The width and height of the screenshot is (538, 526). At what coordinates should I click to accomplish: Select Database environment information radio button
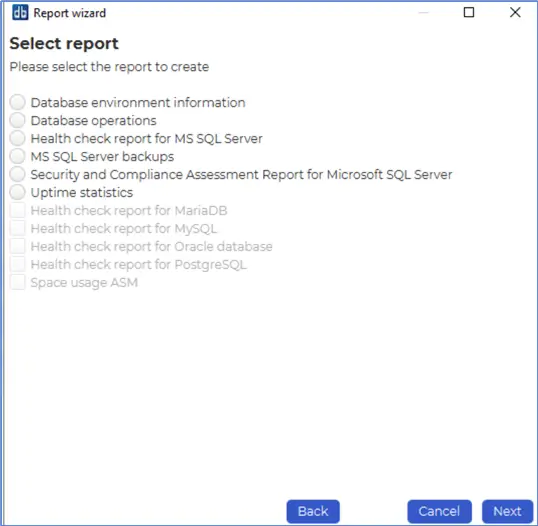coord(17,102)
